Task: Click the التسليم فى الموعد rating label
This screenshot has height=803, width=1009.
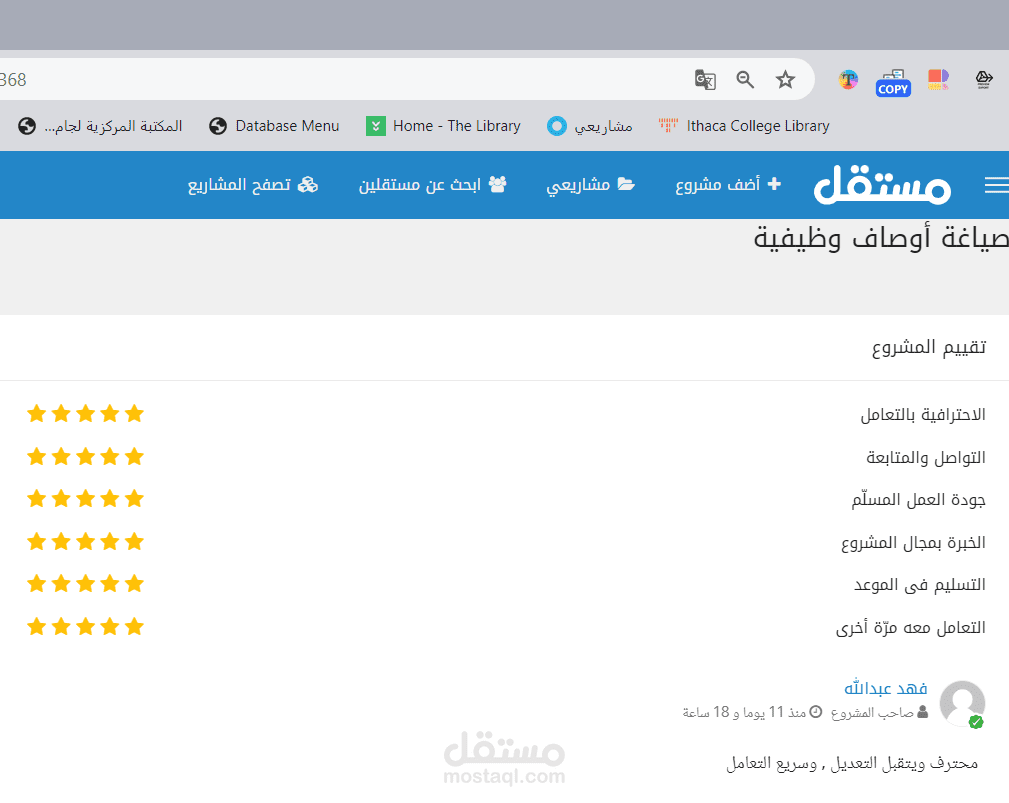Action: (x=920, y=584)
